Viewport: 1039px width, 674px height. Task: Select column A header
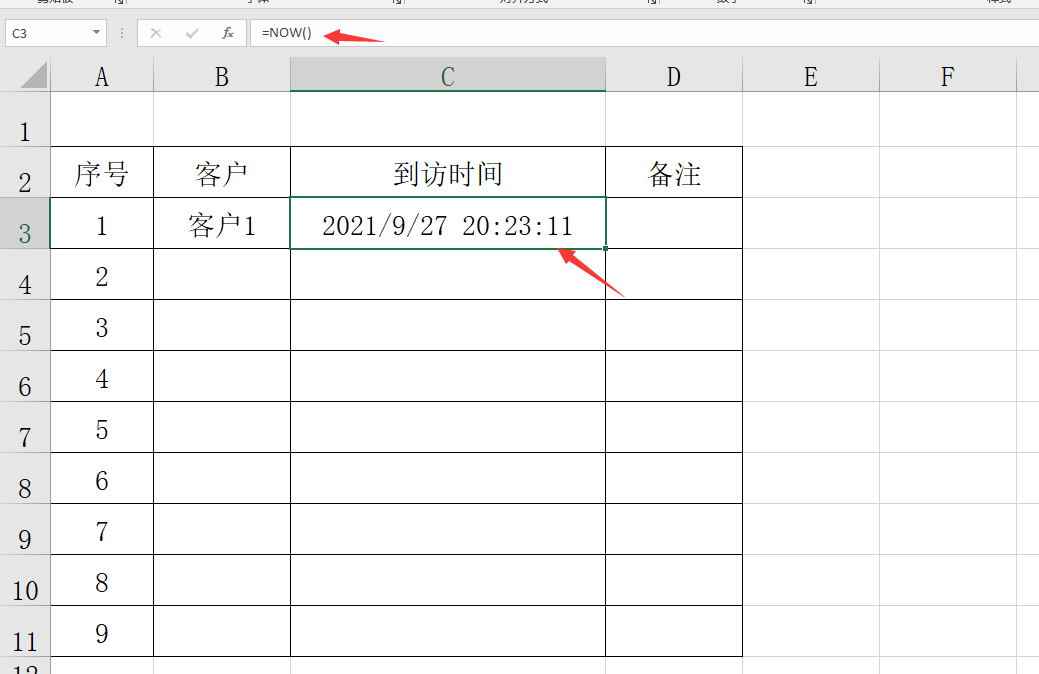(102, 75)
